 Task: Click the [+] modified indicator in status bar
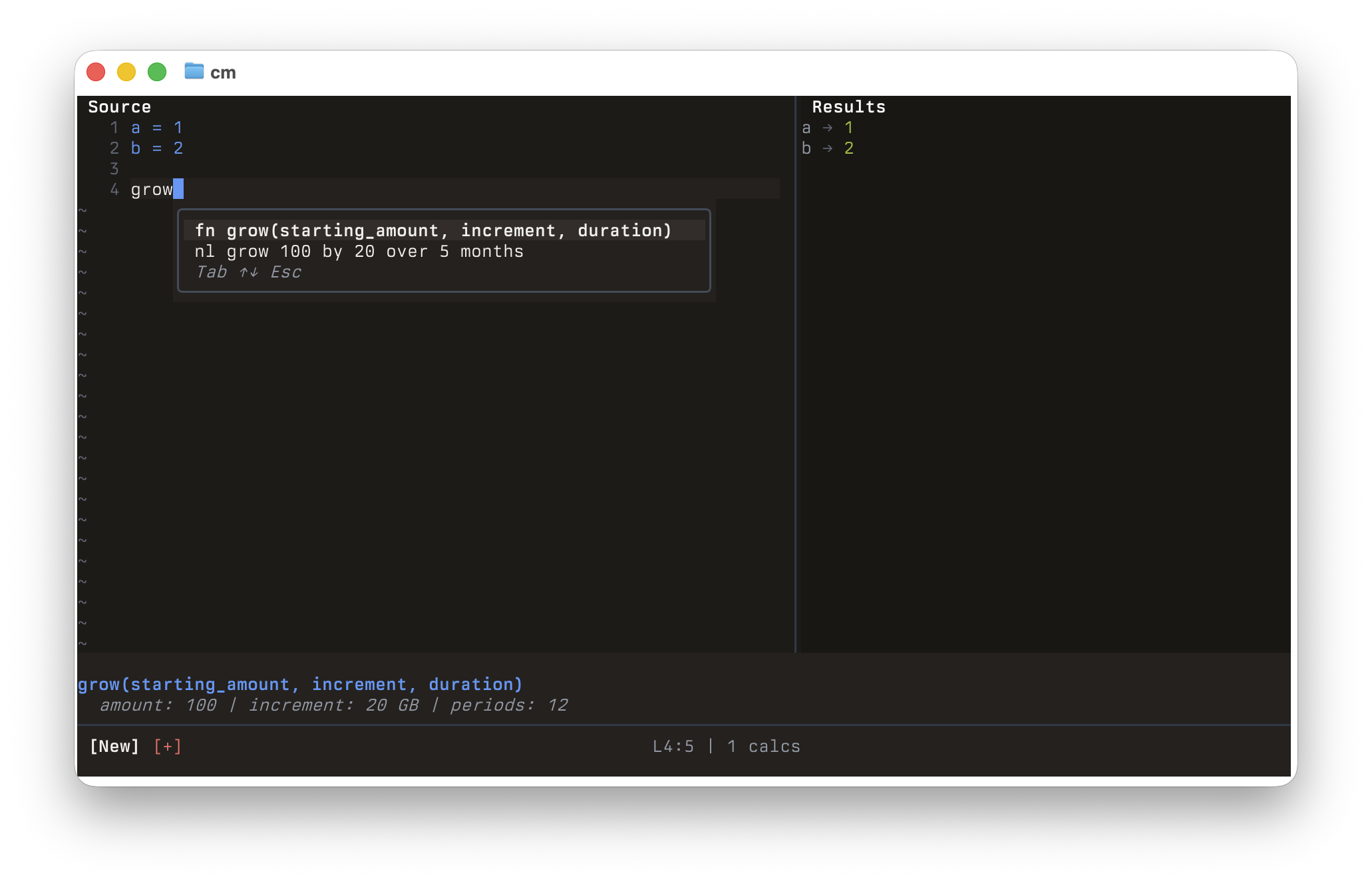pyautogui.click(x=168, y=747)
